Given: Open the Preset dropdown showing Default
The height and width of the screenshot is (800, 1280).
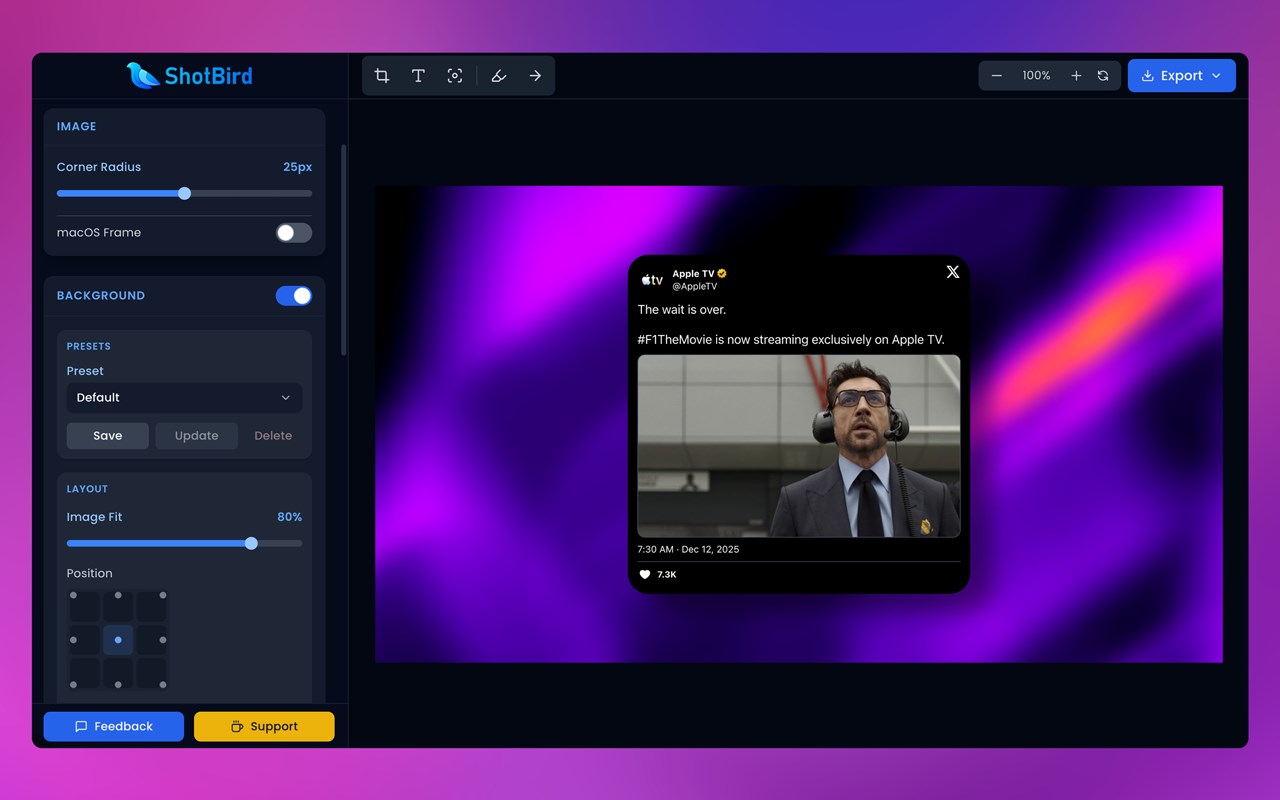Looking at the screenshot, I should pyautogui.click(x=184, y=398).
